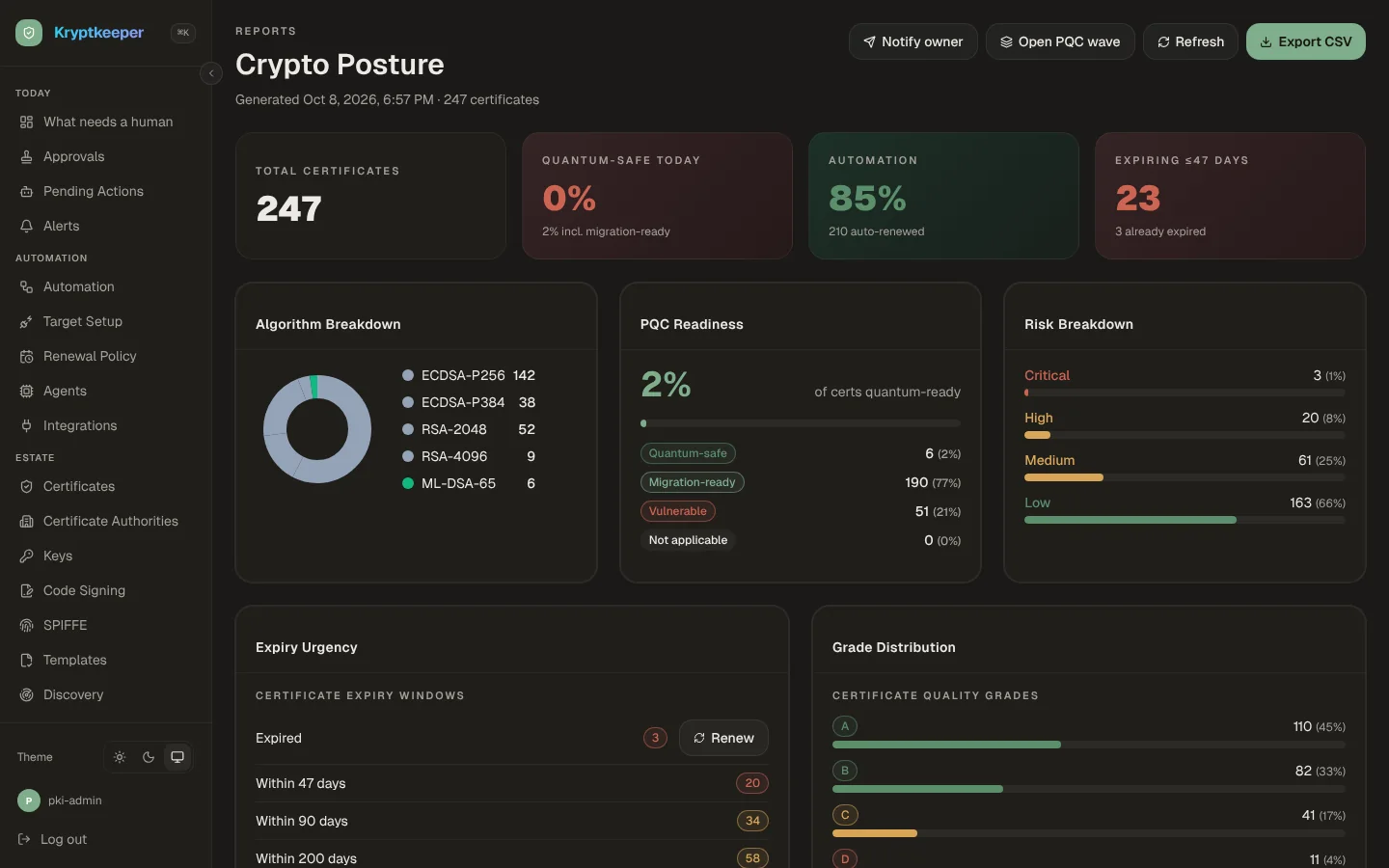This screenshot has height=868, width=1389.
Task: Click the Automation icon in sidebar
Action: click(x=26, y=286)
